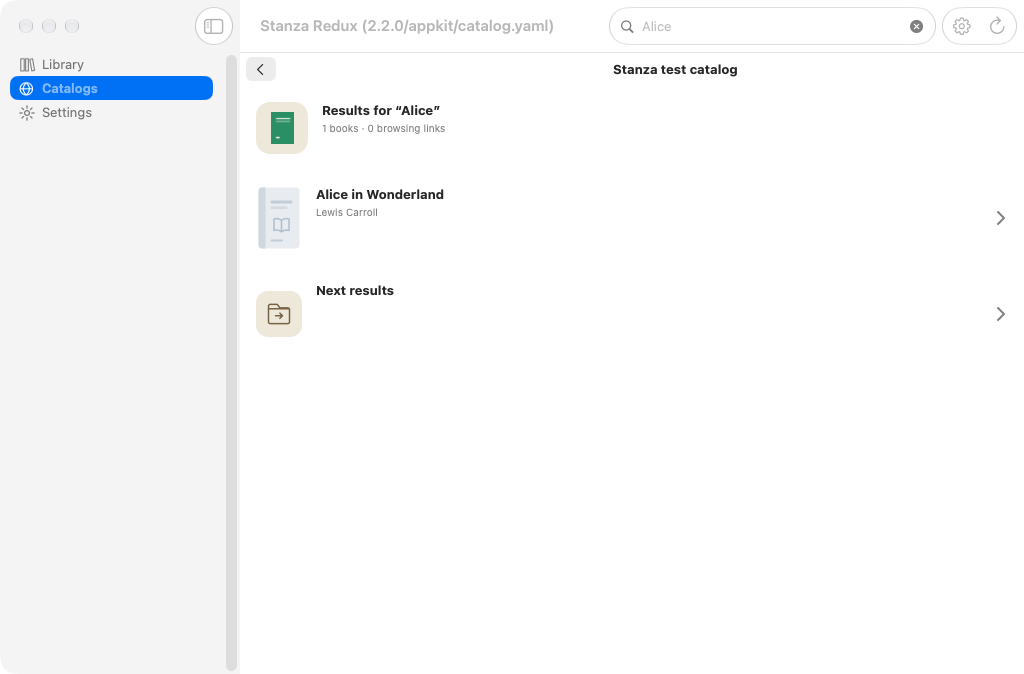Expand Alice in Wonderland row chevron
Screen dimensions: 1024x674
coord(1000,218)
